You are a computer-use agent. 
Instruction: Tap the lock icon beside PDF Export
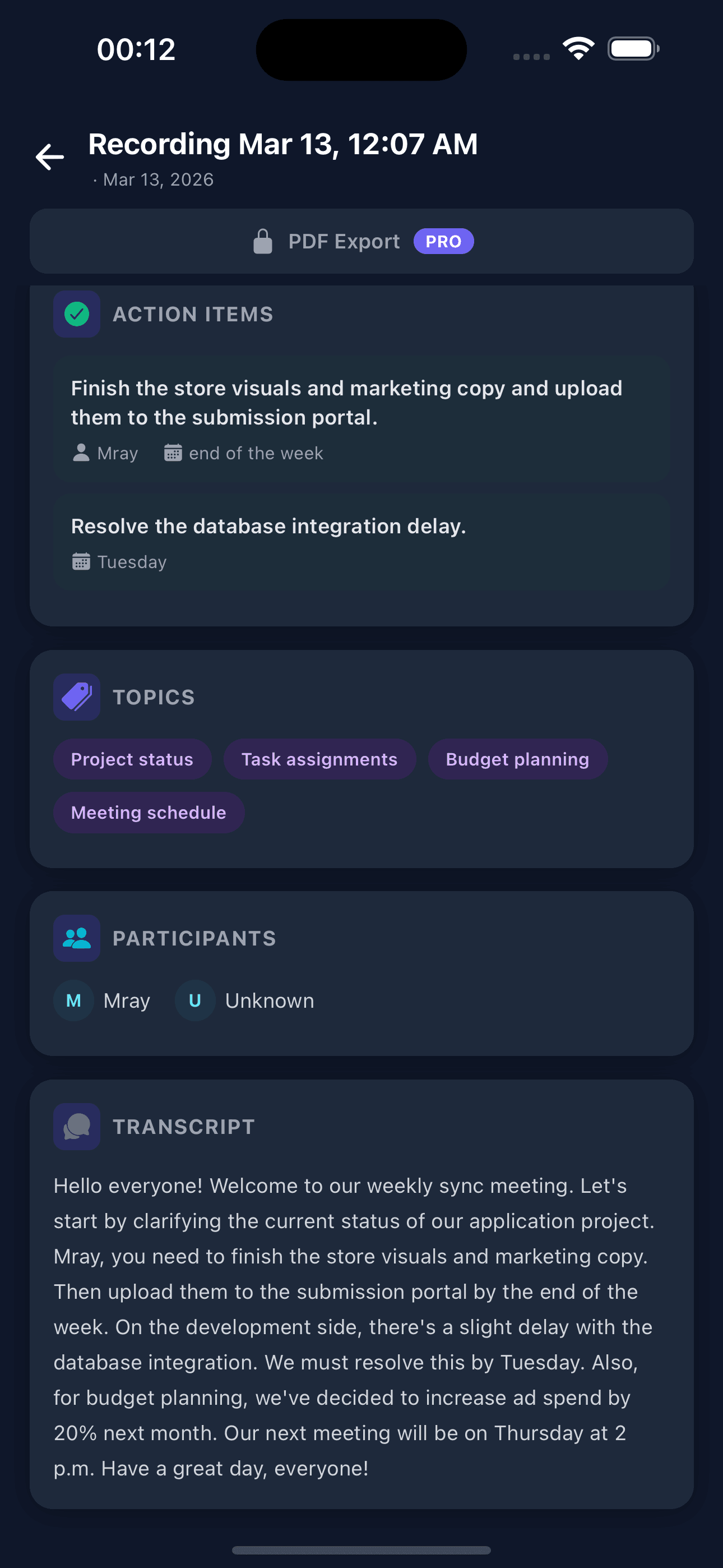263,241
